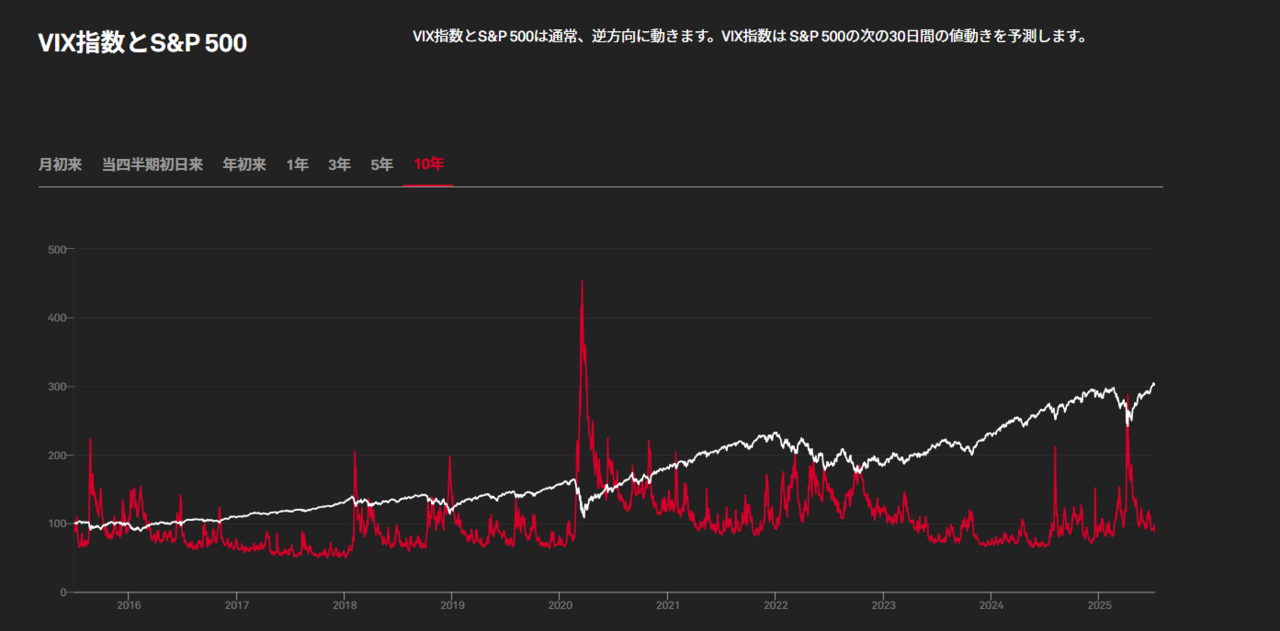Click the 2018 label on the x-axis

(x=344, y=605)
